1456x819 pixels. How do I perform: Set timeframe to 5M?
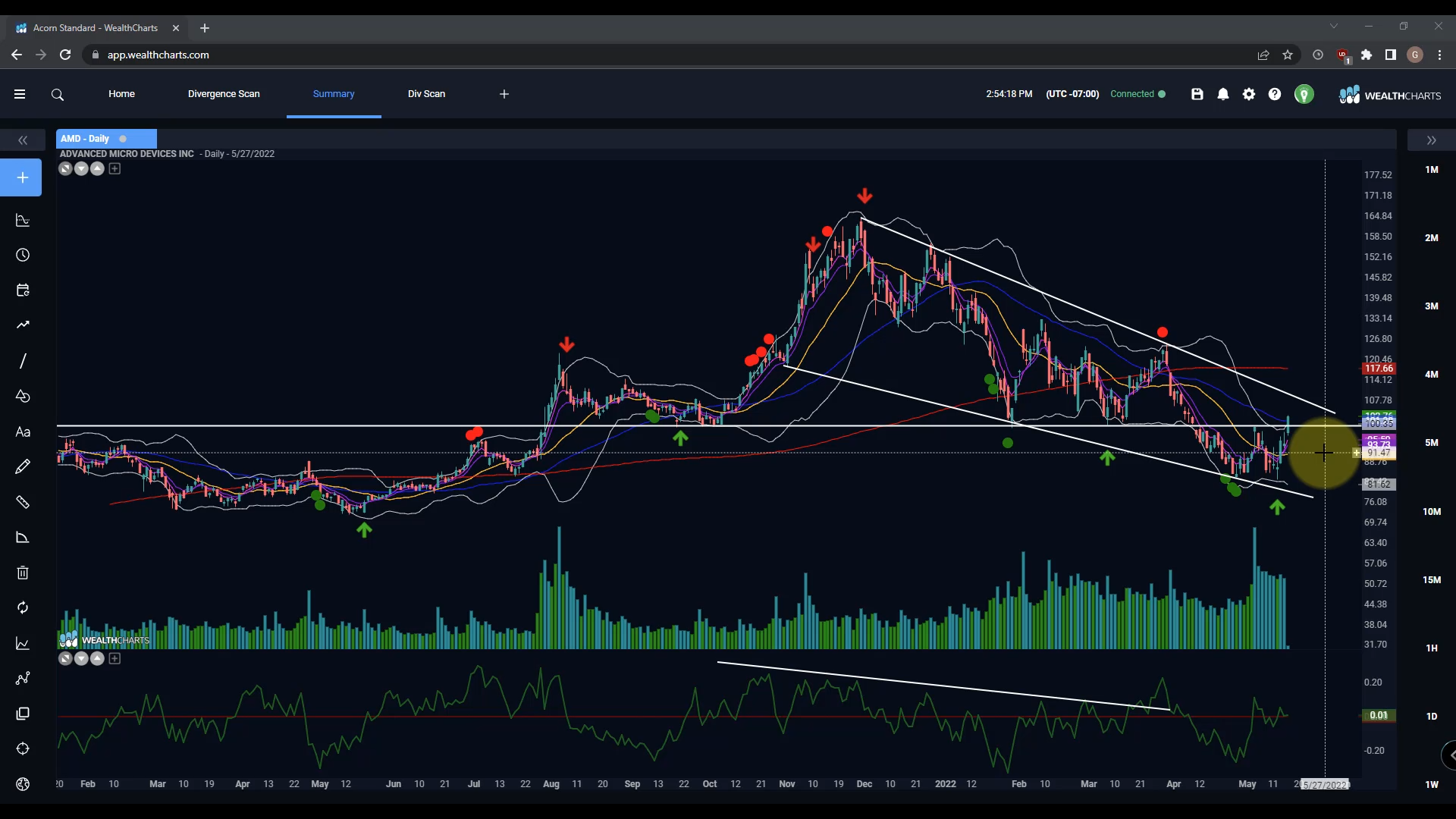coord(1431,443)
